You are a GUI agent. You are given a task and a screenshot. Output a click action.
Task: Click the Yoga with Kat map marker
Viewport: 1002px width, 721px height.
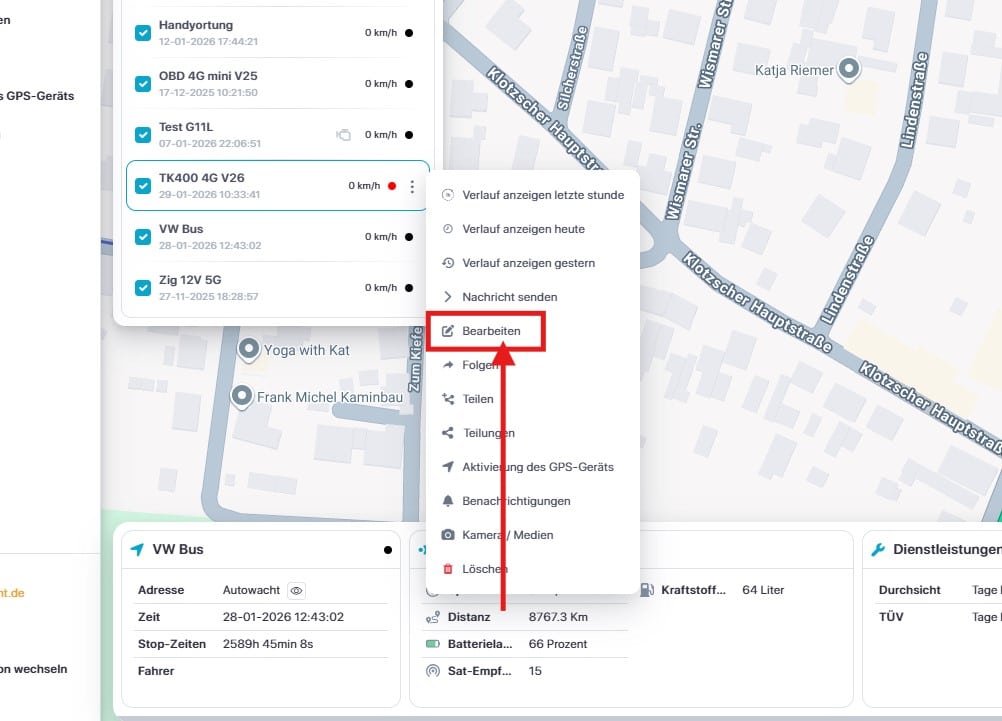tap(249, 349)
